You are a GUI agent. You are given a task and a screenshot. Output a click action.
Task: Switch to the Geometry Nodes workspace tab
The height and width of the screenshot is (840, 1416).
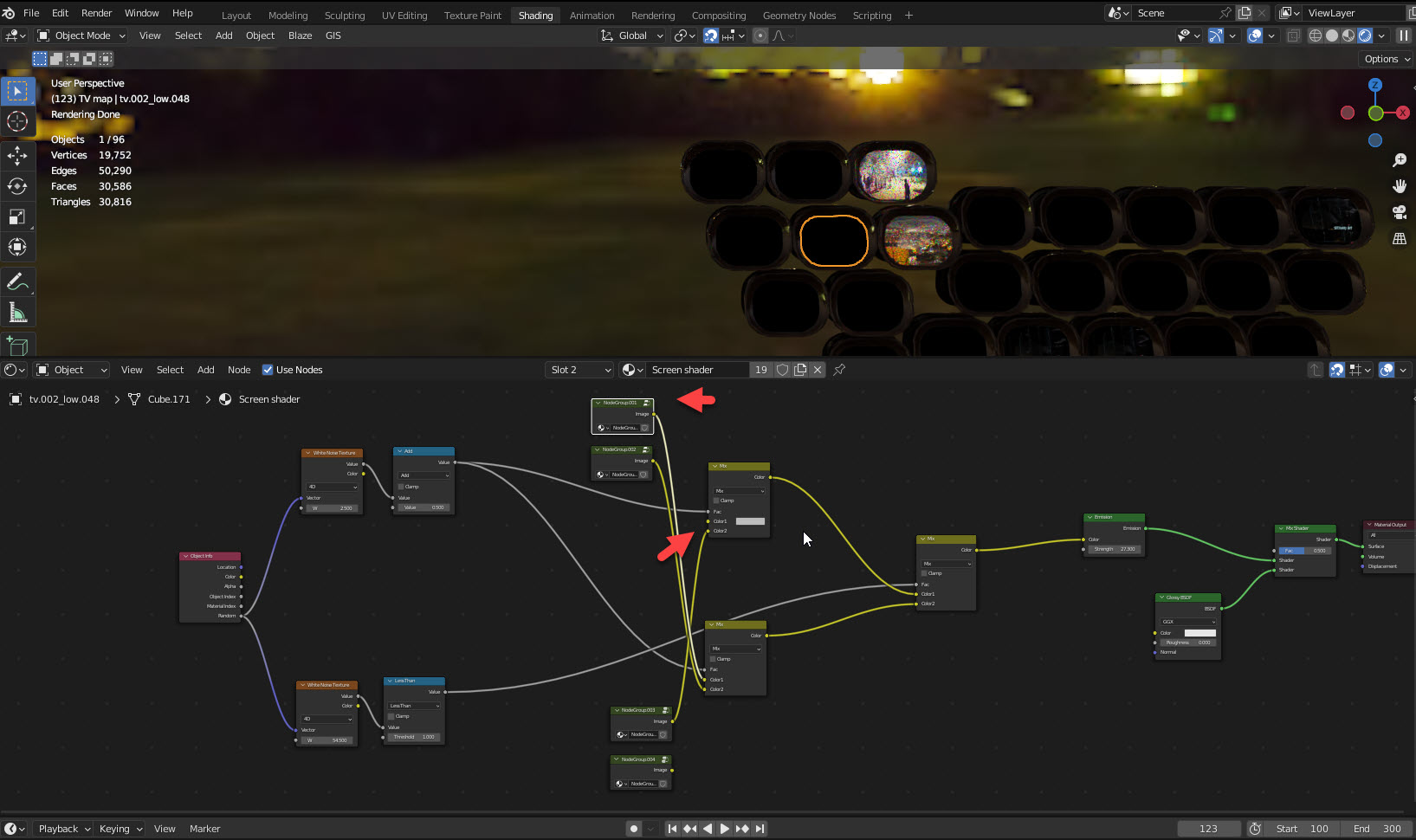coord(799,16)
